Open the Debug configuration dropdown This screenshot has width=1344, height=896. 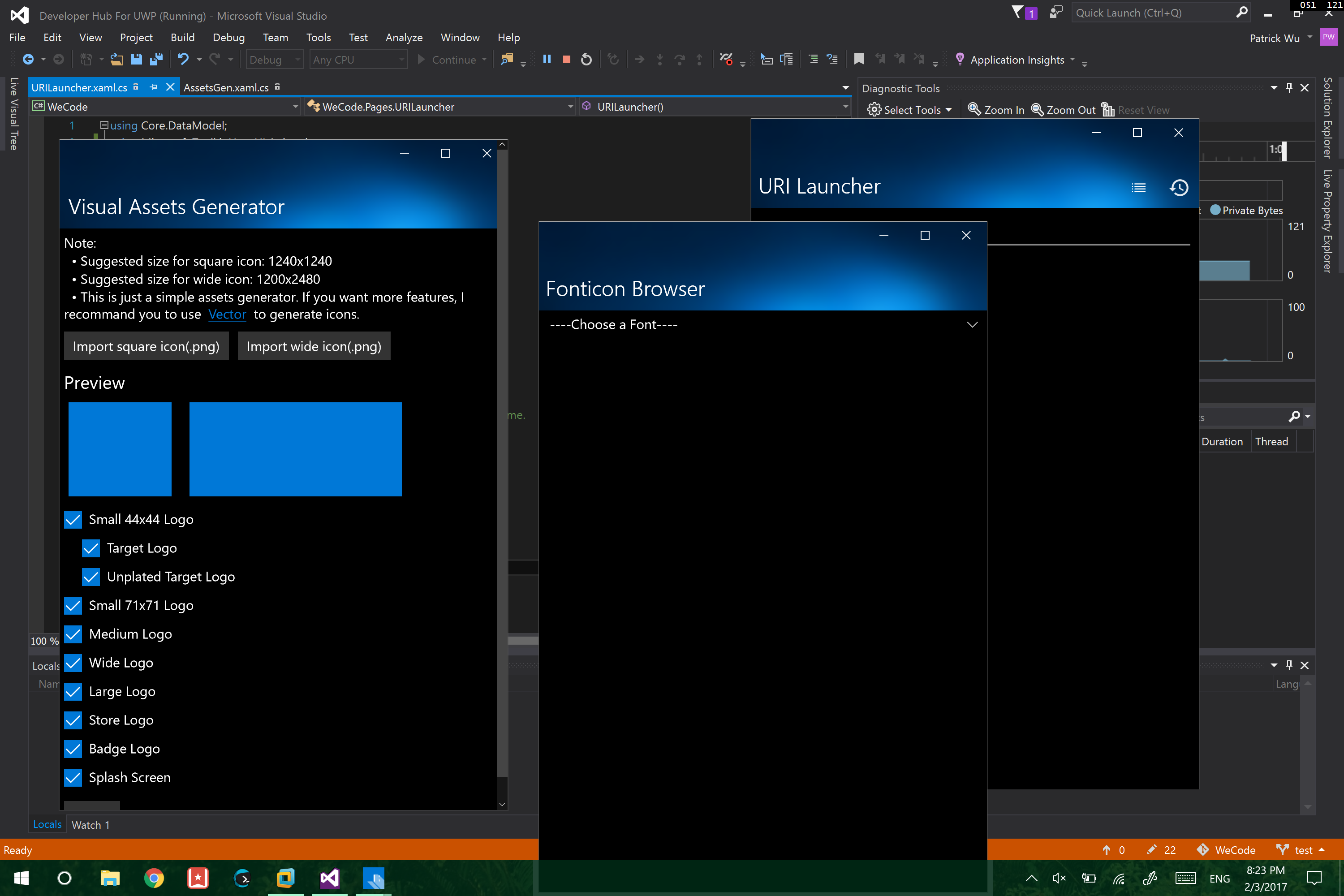point(274,60)
